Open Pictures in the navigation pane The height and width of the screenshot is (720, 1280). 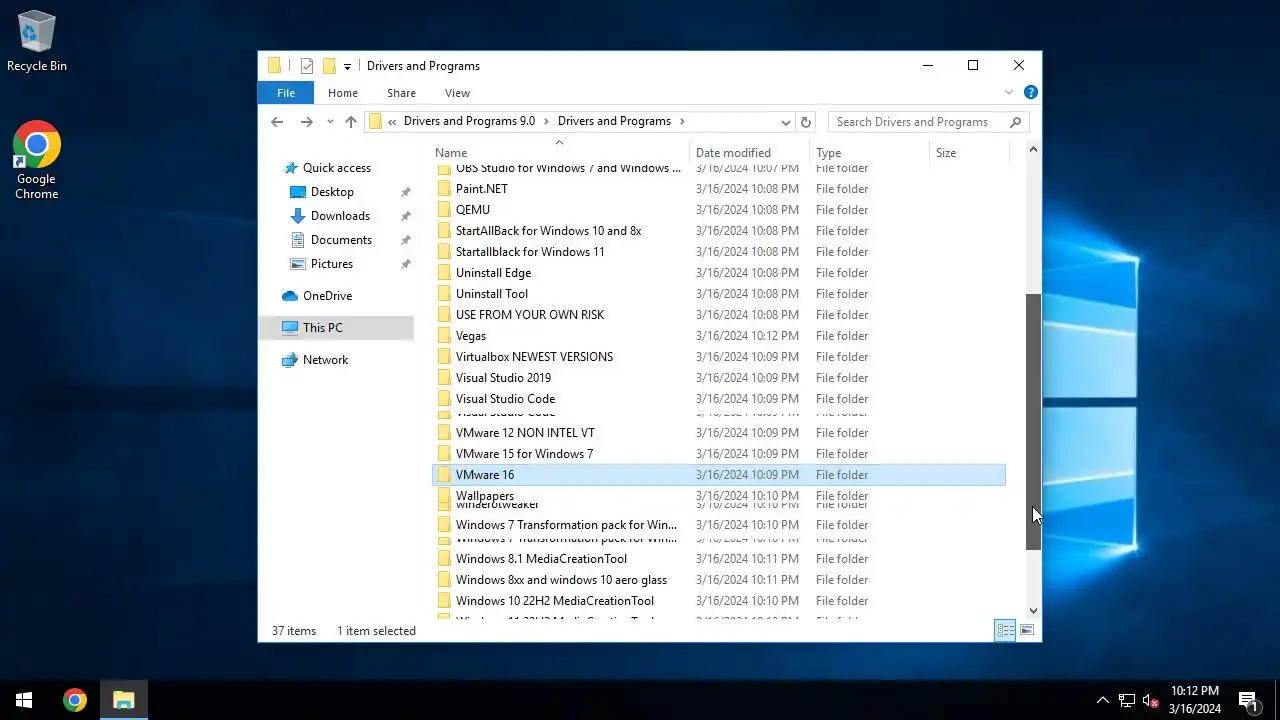332,264
